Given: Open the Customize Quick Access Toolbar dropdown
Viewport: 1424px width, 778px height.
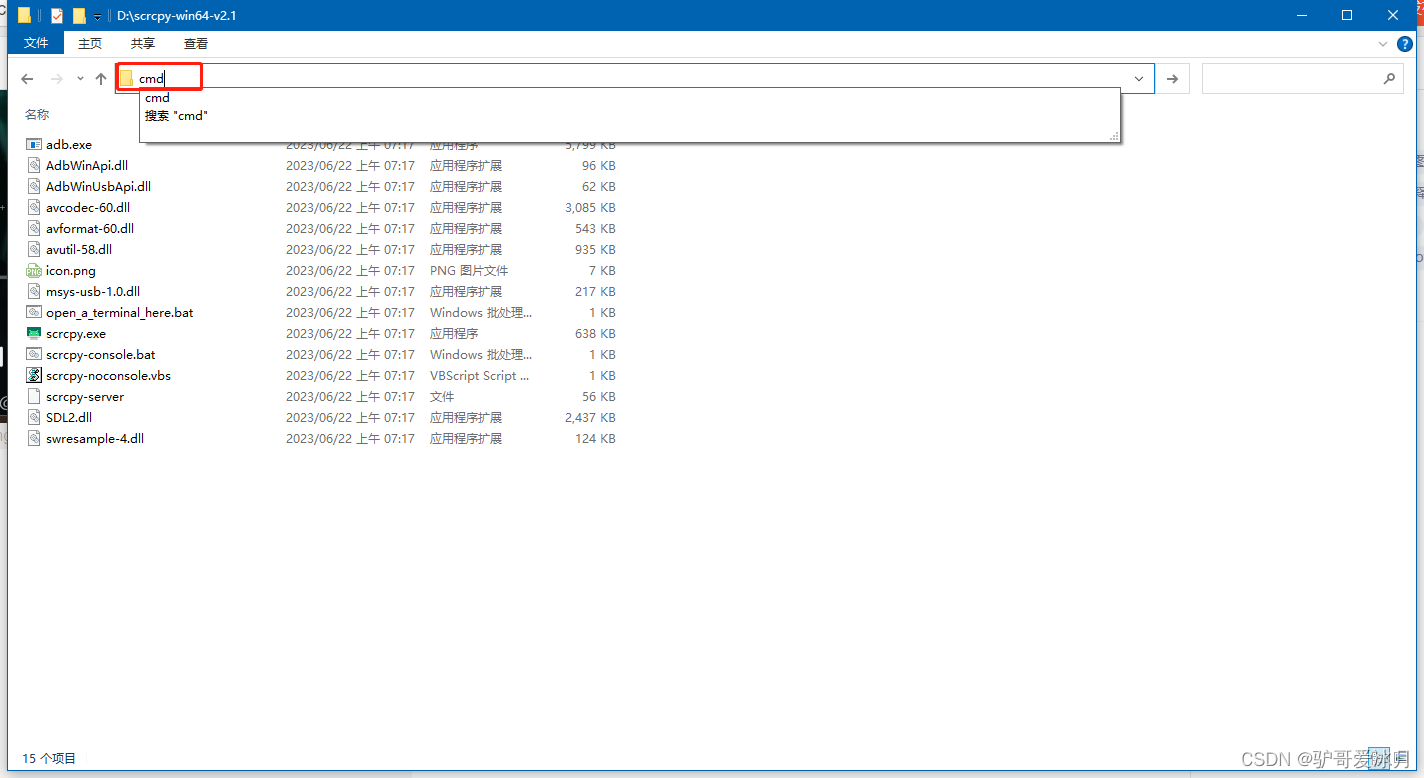Looking at the screenshot, I should [97, 17].
